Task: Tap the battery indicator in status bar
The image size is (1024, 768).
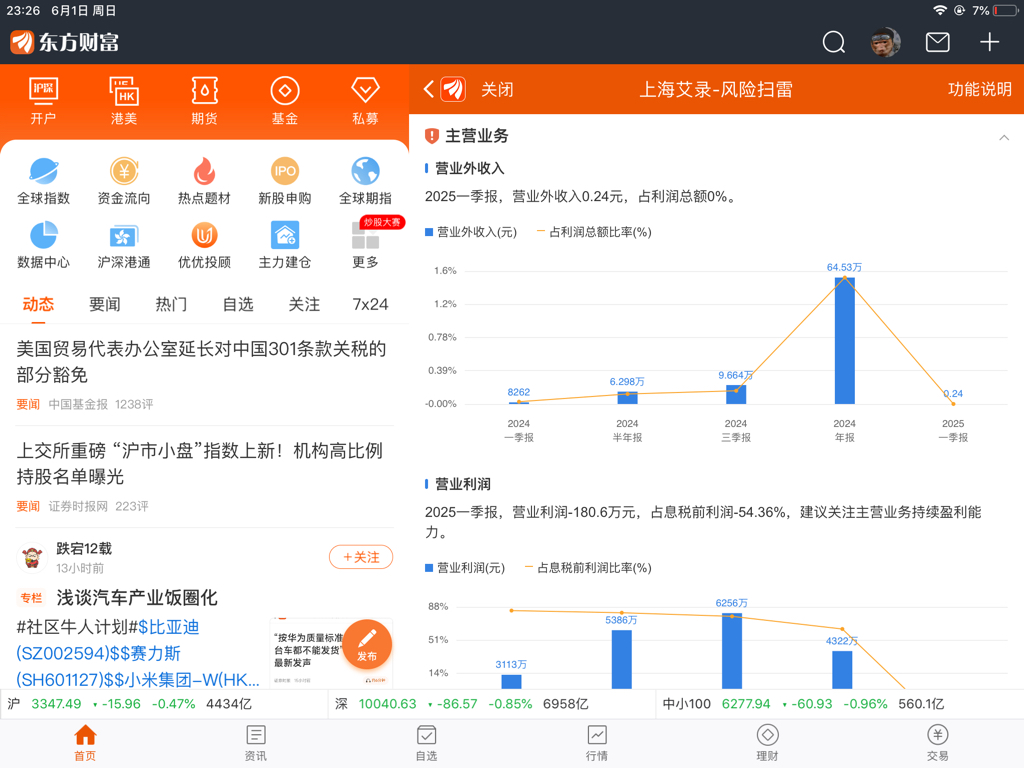Action: 1004,10
